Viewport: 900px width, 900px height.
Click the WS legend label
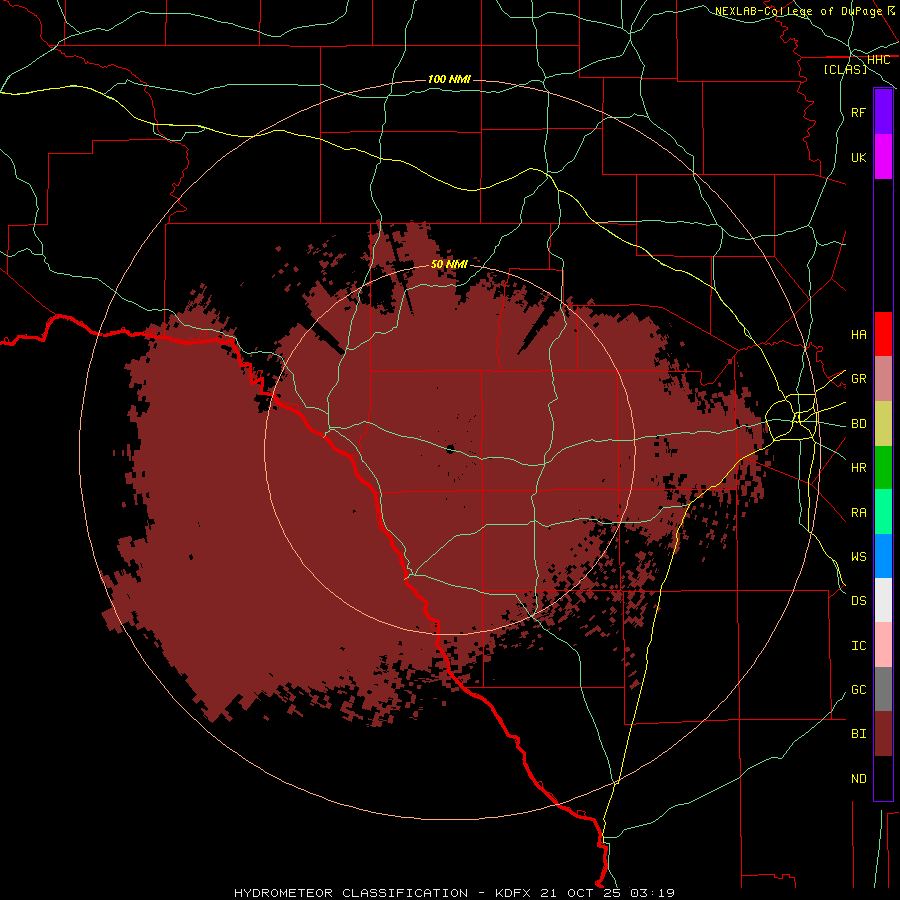coord(858,556)
